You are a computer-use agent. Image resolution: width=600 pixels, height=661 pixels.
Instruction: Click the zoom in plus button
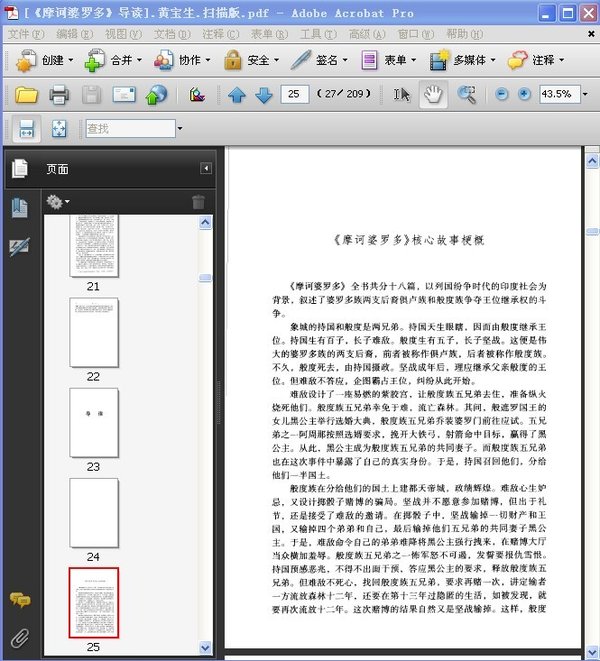click(x=524, y=94)
